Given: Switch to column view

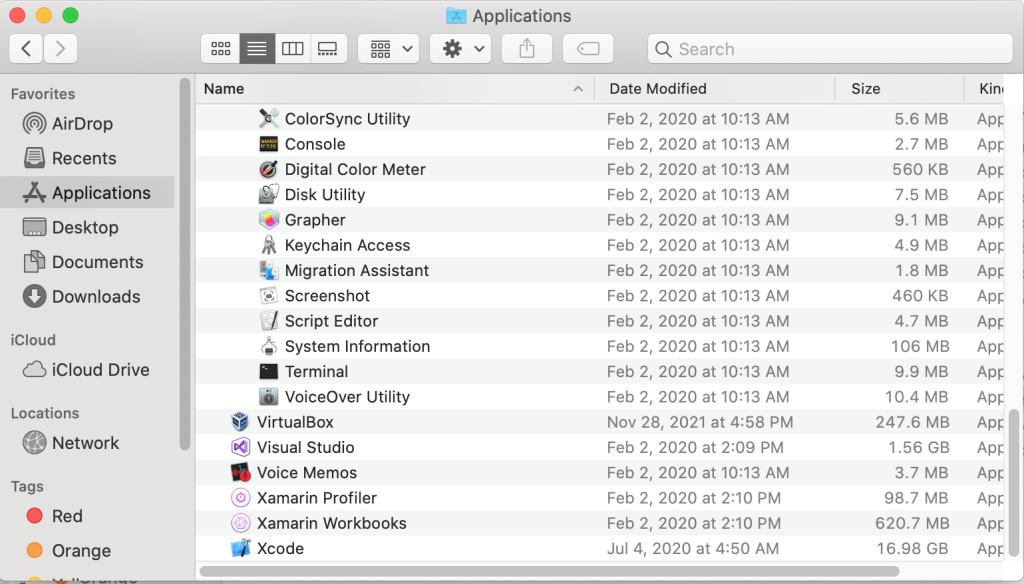Looking at the screenshot, I should (292, 48).
